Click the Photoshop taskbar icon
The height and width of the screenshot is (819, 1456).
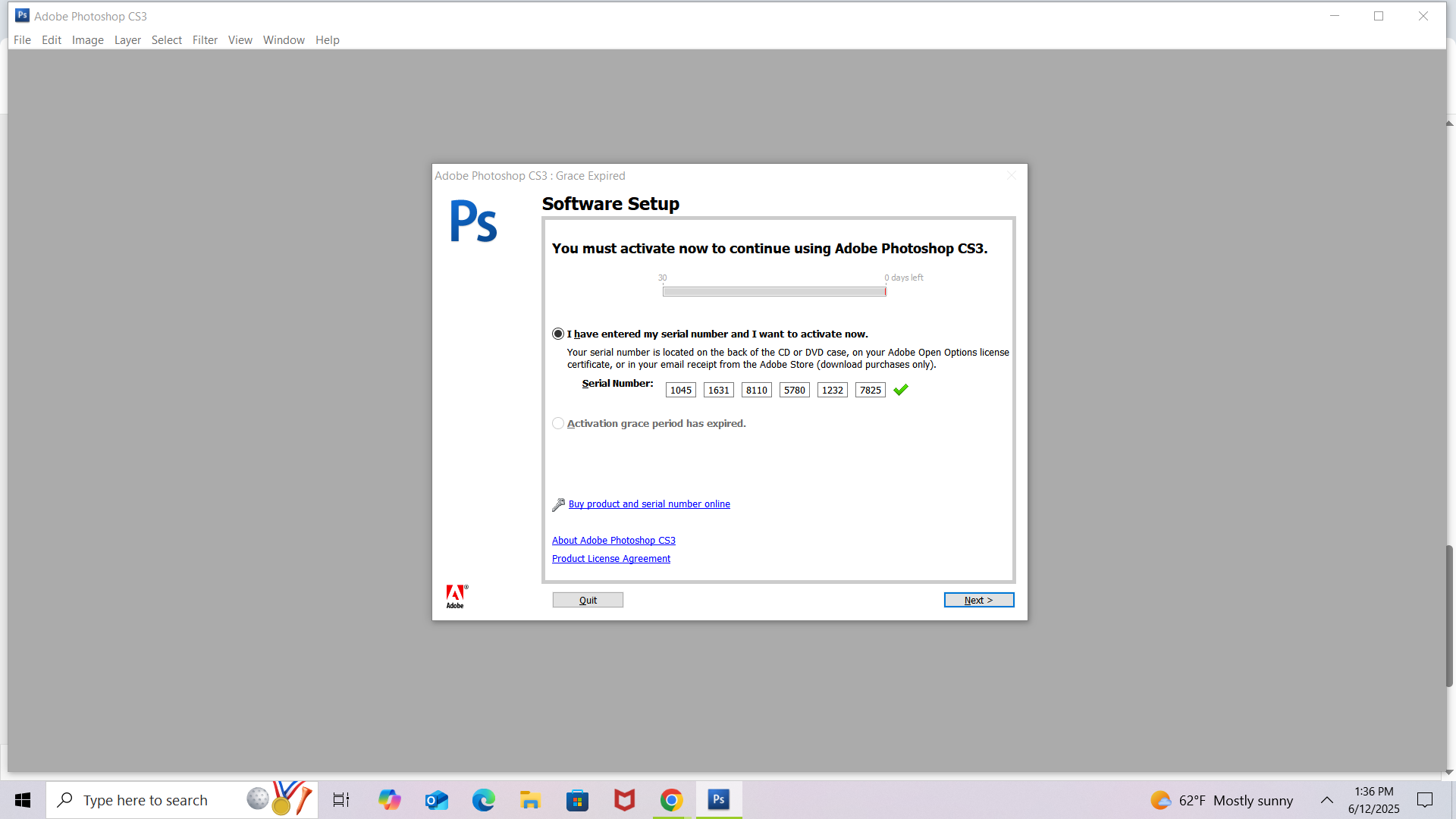pyautogui.click(x=719, y=800)
